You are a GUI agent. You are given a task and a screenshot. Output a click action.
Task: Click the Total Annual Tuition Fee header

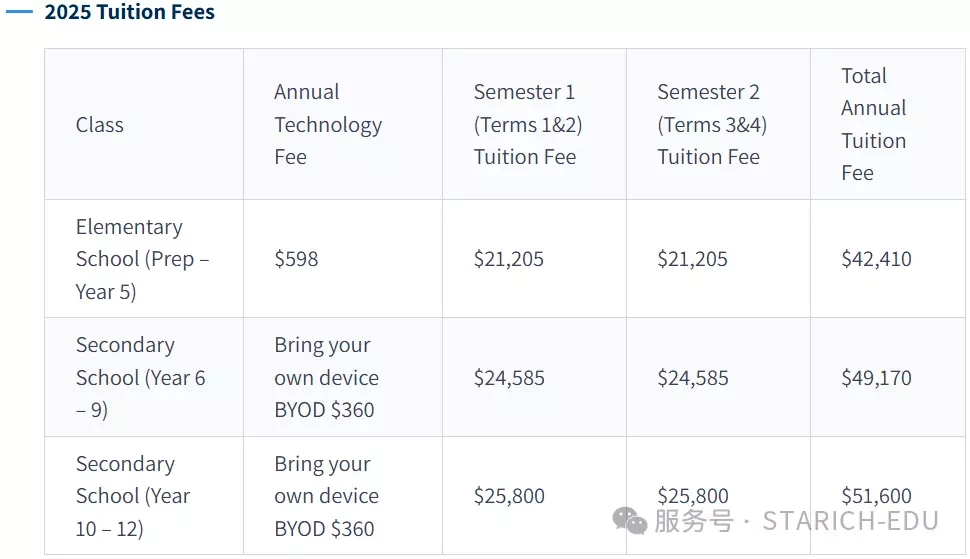pos(873,124)
